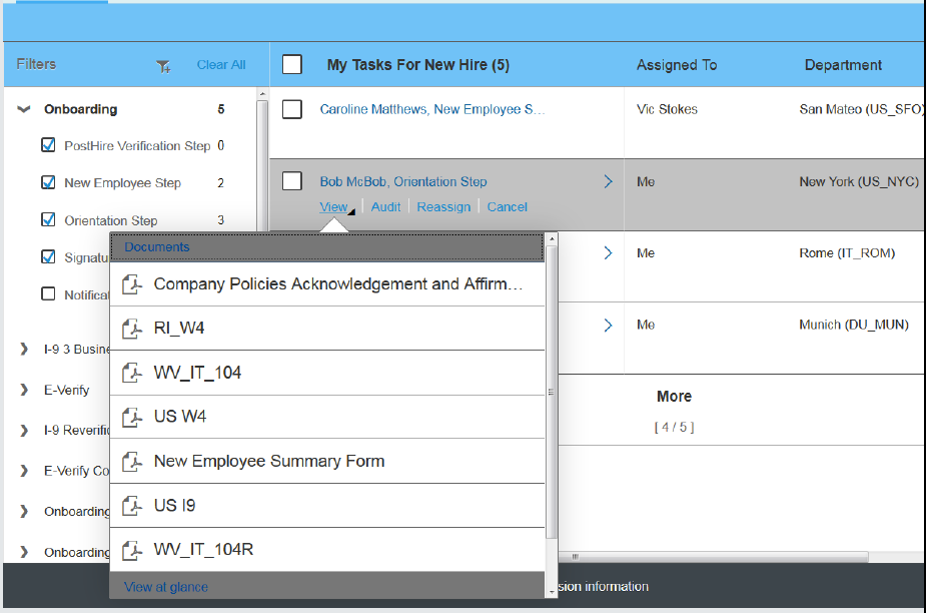Viewport: 930px width, 616px height.
Task: Click the Clear All filters link
Action: [220, 64]
